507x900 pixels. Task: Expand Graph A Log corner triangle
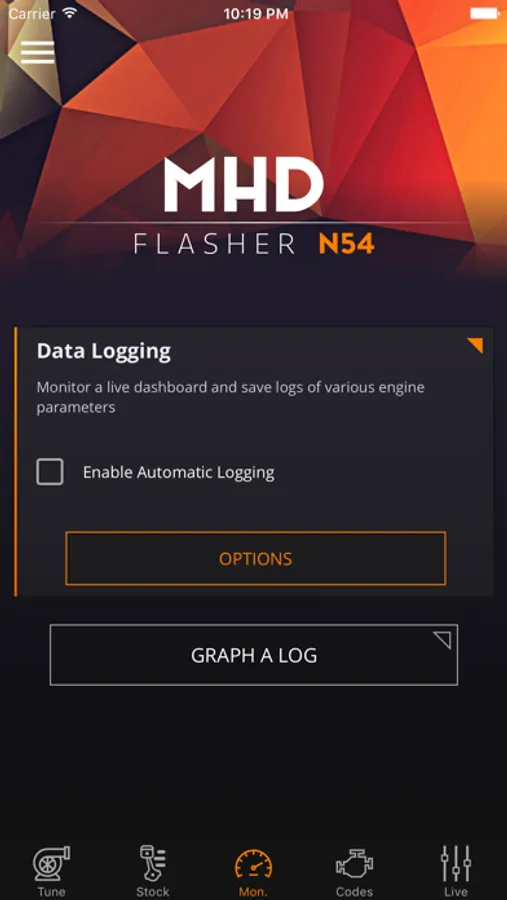[x=442, y=641]
